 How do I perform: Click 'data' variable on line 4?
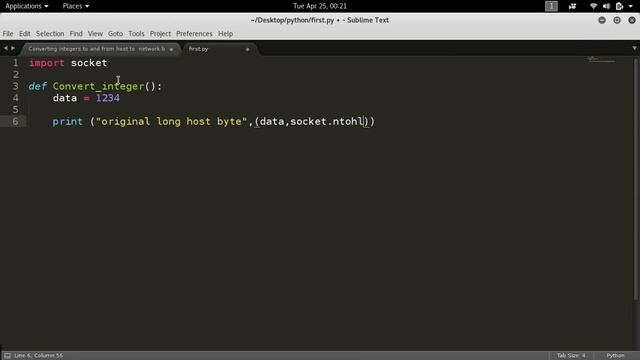coord(65,98)
